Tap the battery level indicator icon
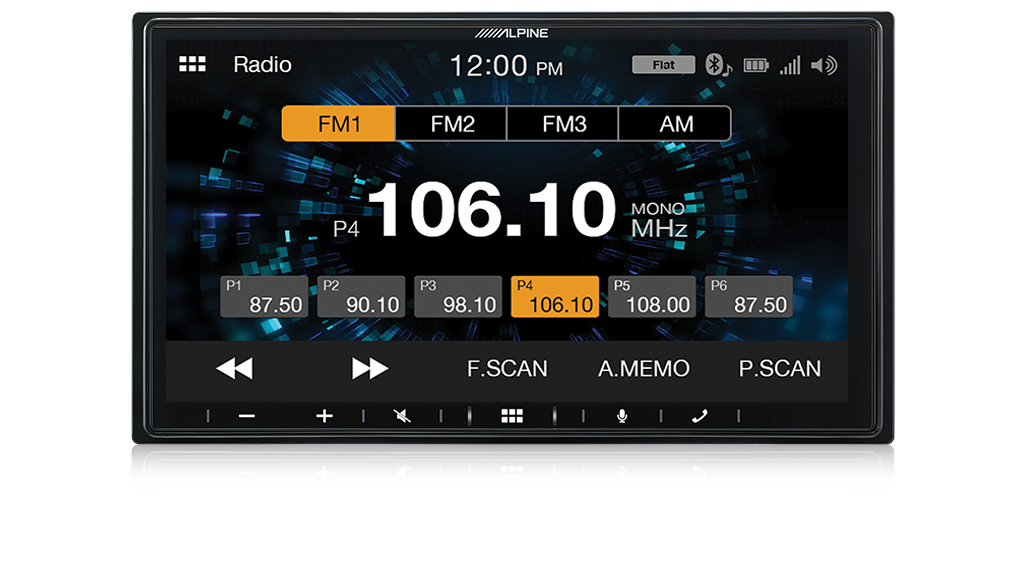1024x575 pixels. (756, 65)
